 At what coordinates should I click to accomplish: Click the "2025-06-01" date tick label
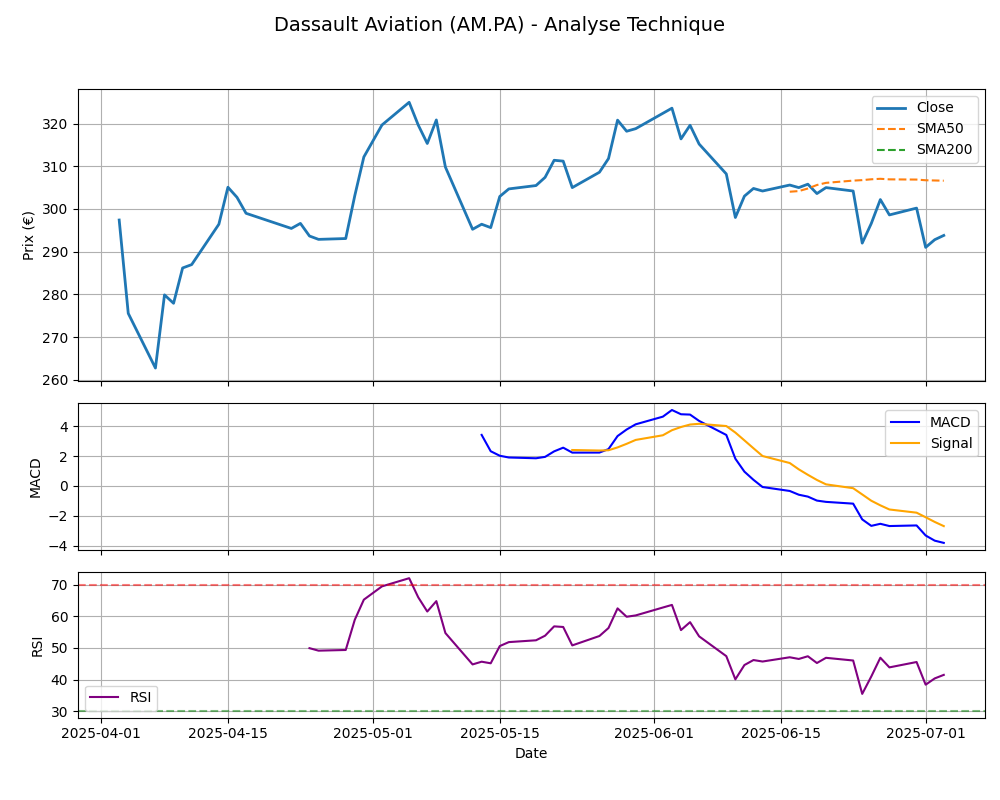(654, 733)
